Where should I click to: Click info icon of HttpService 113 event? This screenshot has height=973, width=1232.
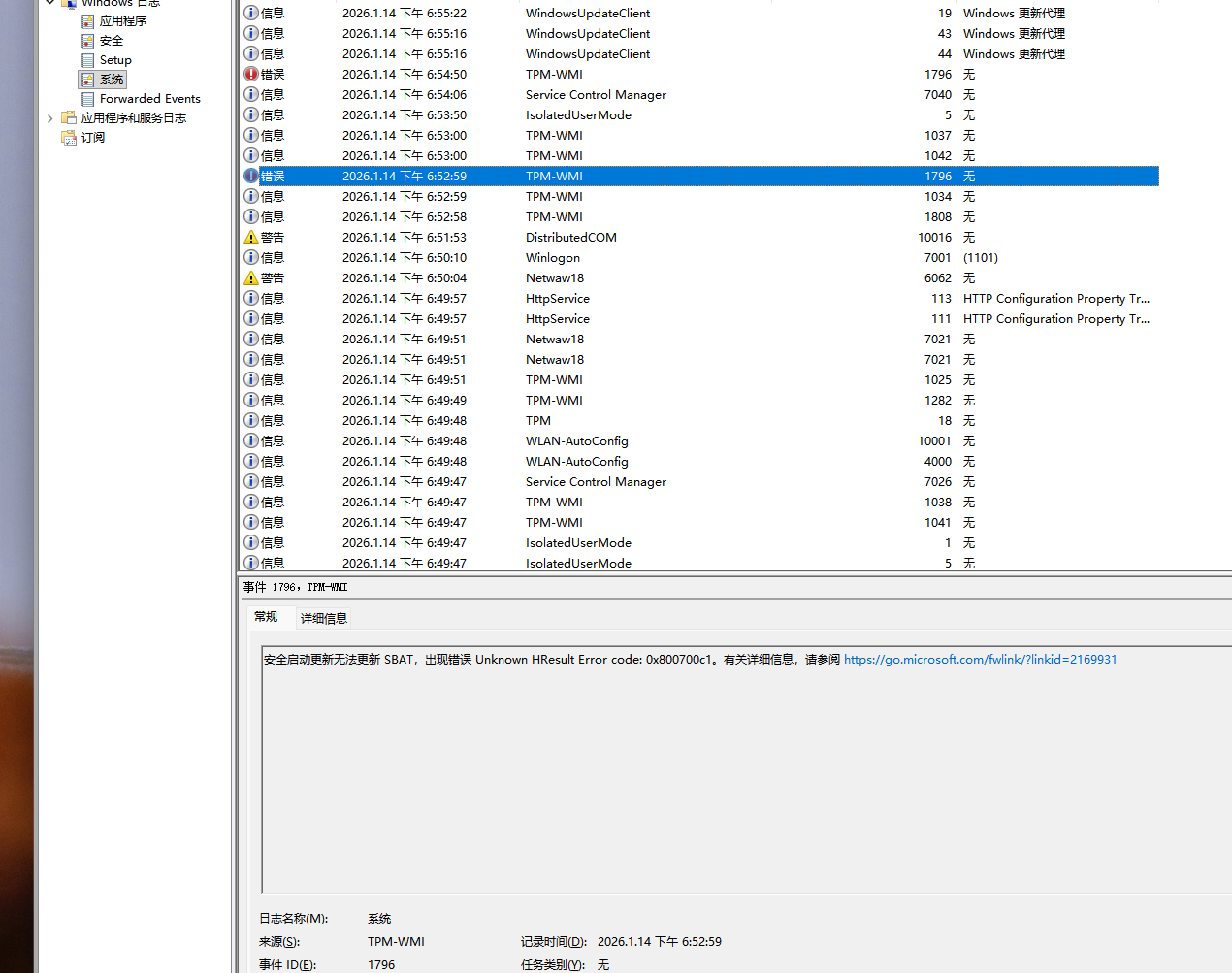coord(251,298)
